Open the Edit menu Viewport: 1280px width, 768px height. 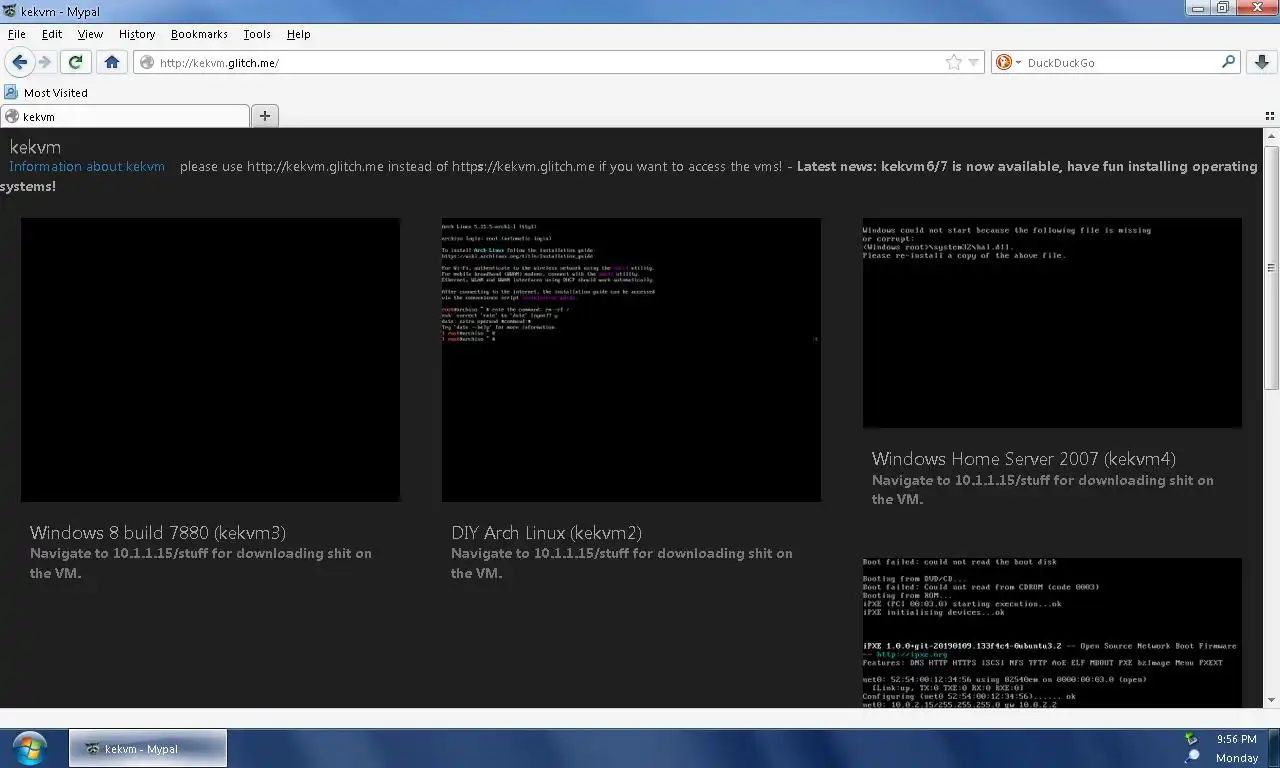tap(52, 34)
